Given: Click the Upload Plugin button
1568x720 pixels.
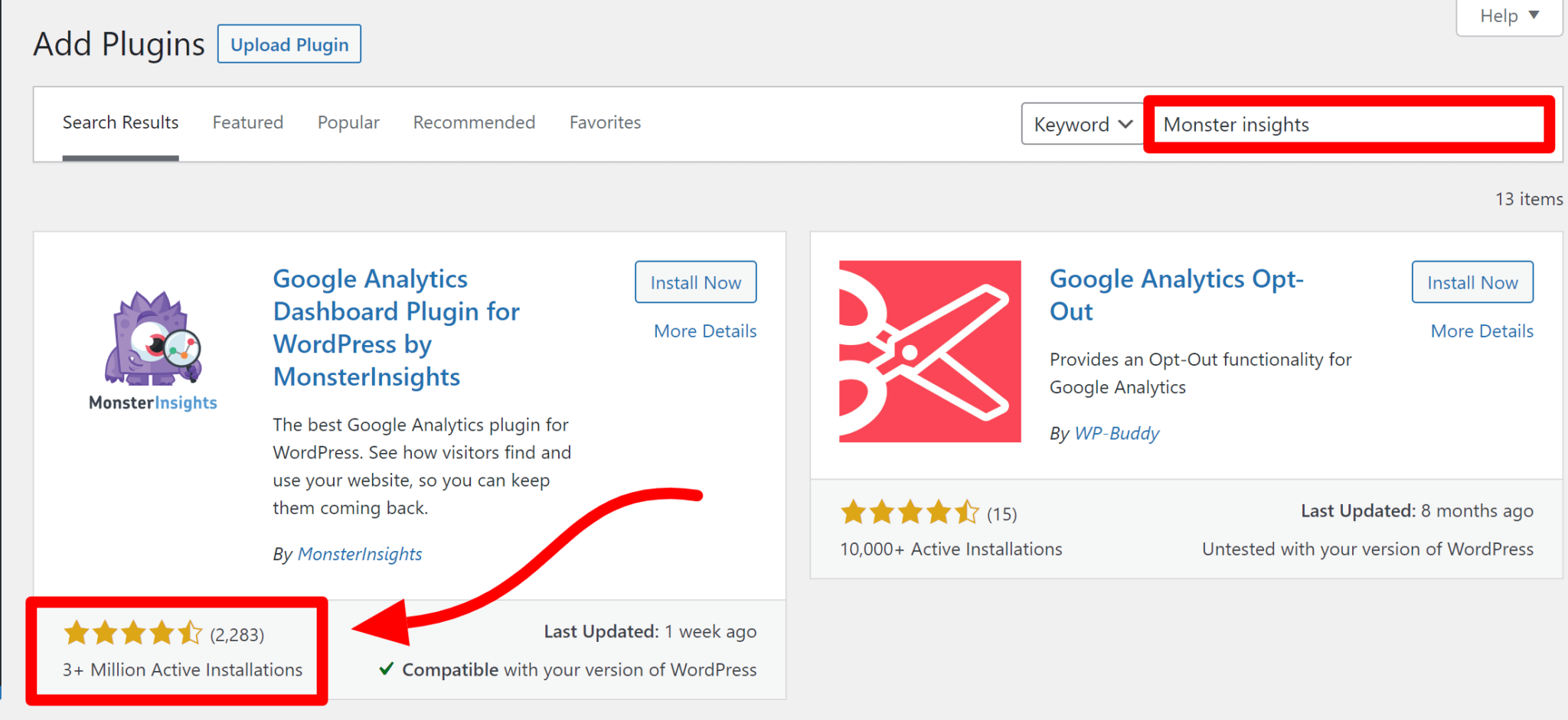Looking at the screenshot, I should [289, 44].
